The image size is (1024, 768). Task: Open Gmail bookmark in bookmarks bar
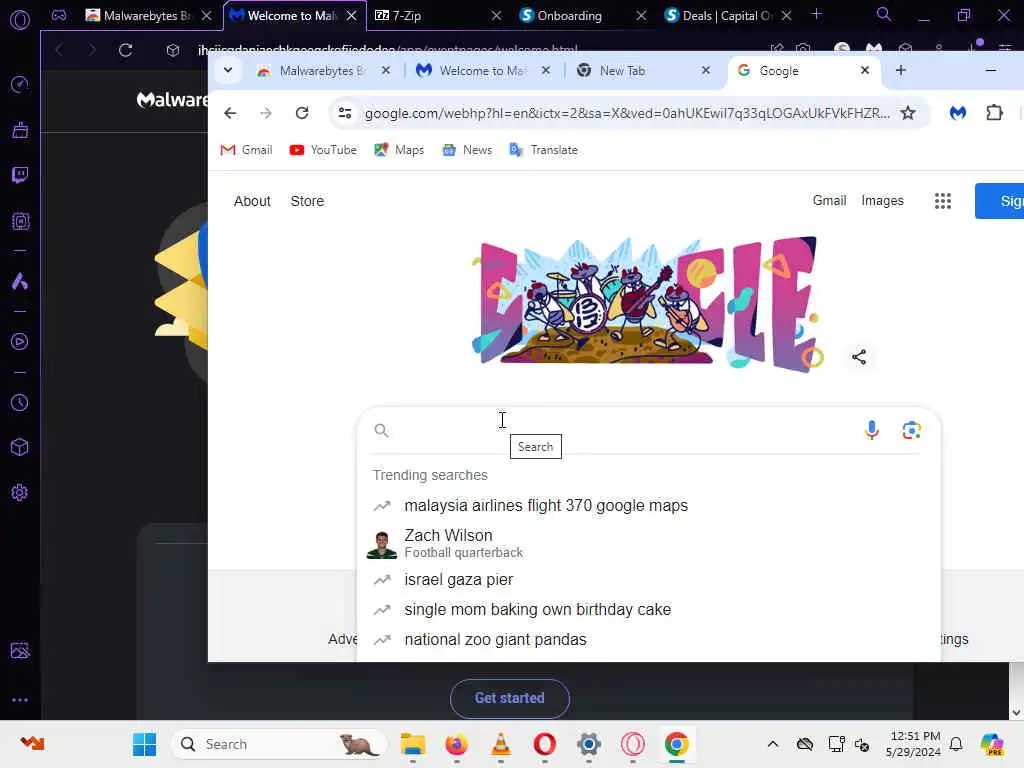(x=246, y=150)
